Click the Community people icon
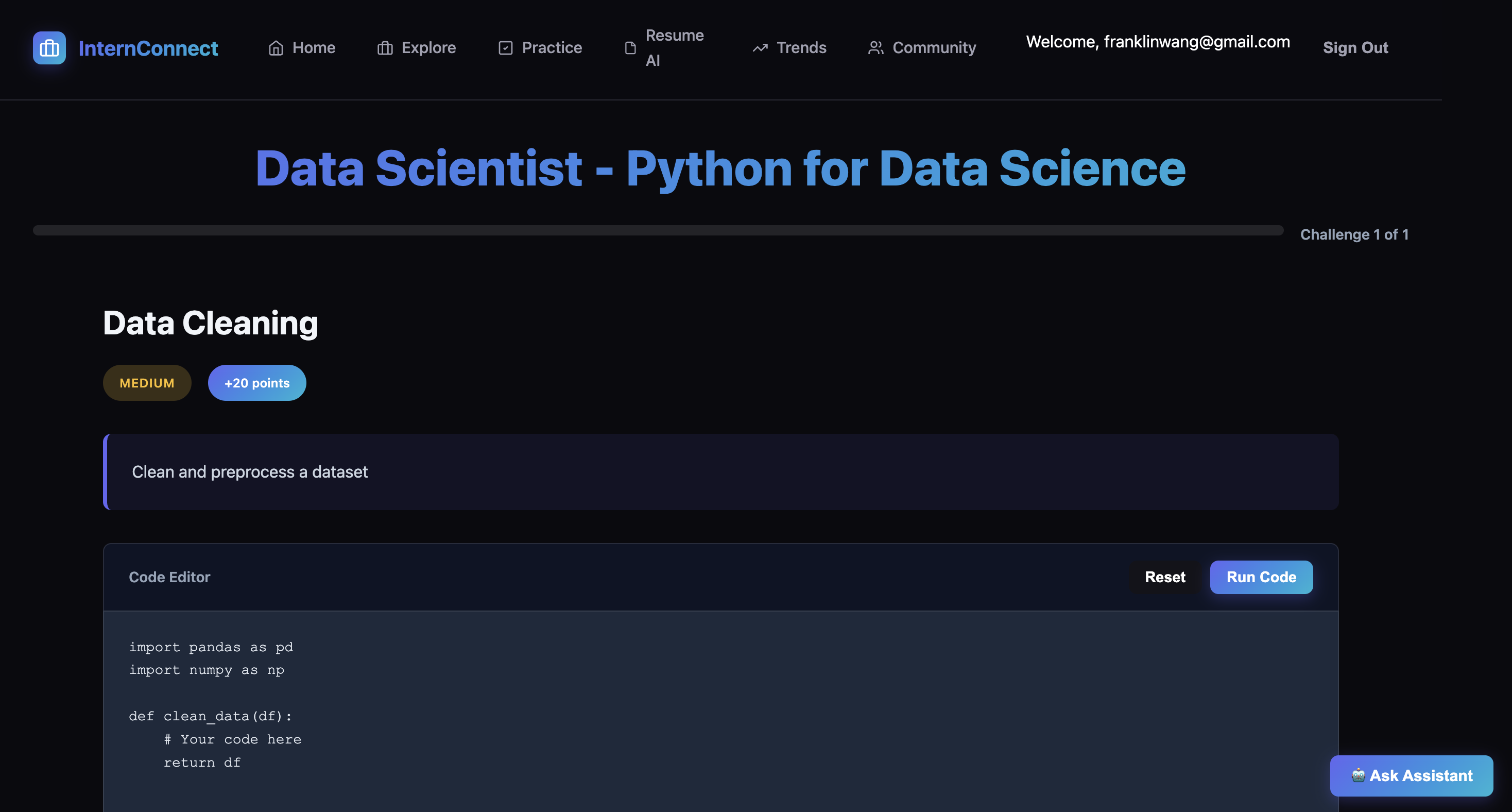 (x=876, y=47)
